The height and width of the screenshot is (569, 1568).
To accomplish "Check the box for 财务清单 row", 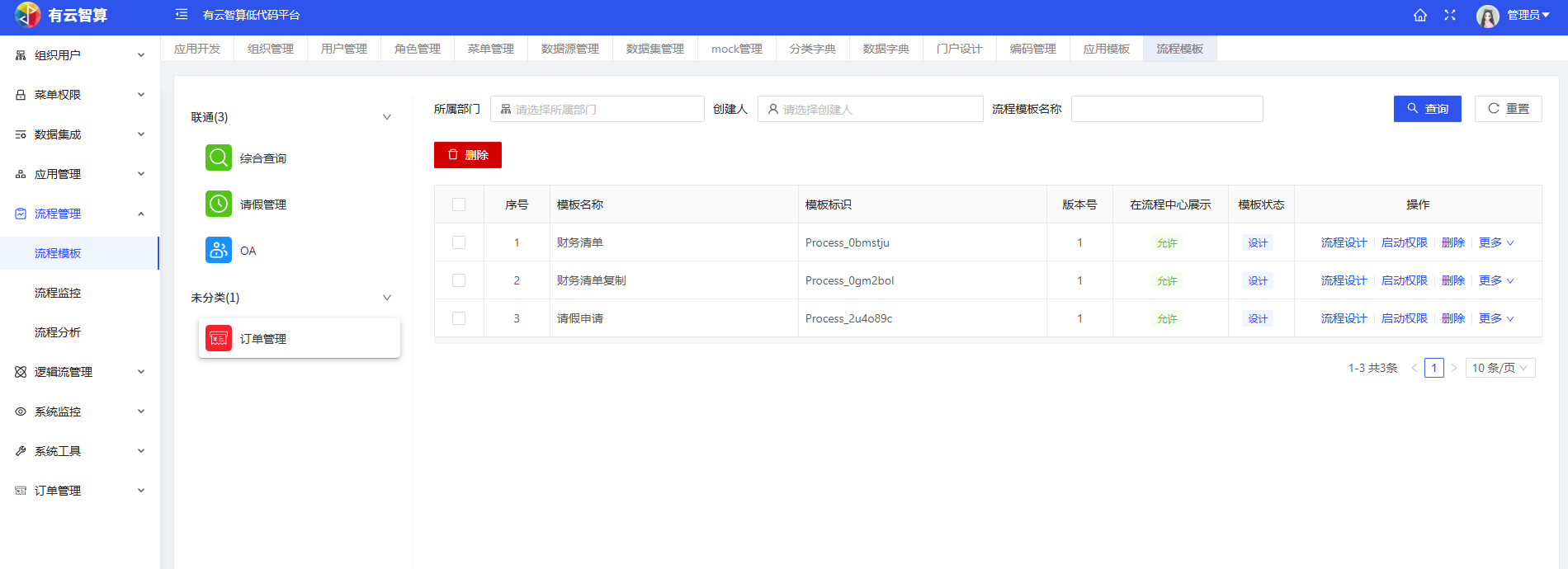I will [x=459, y=242].
